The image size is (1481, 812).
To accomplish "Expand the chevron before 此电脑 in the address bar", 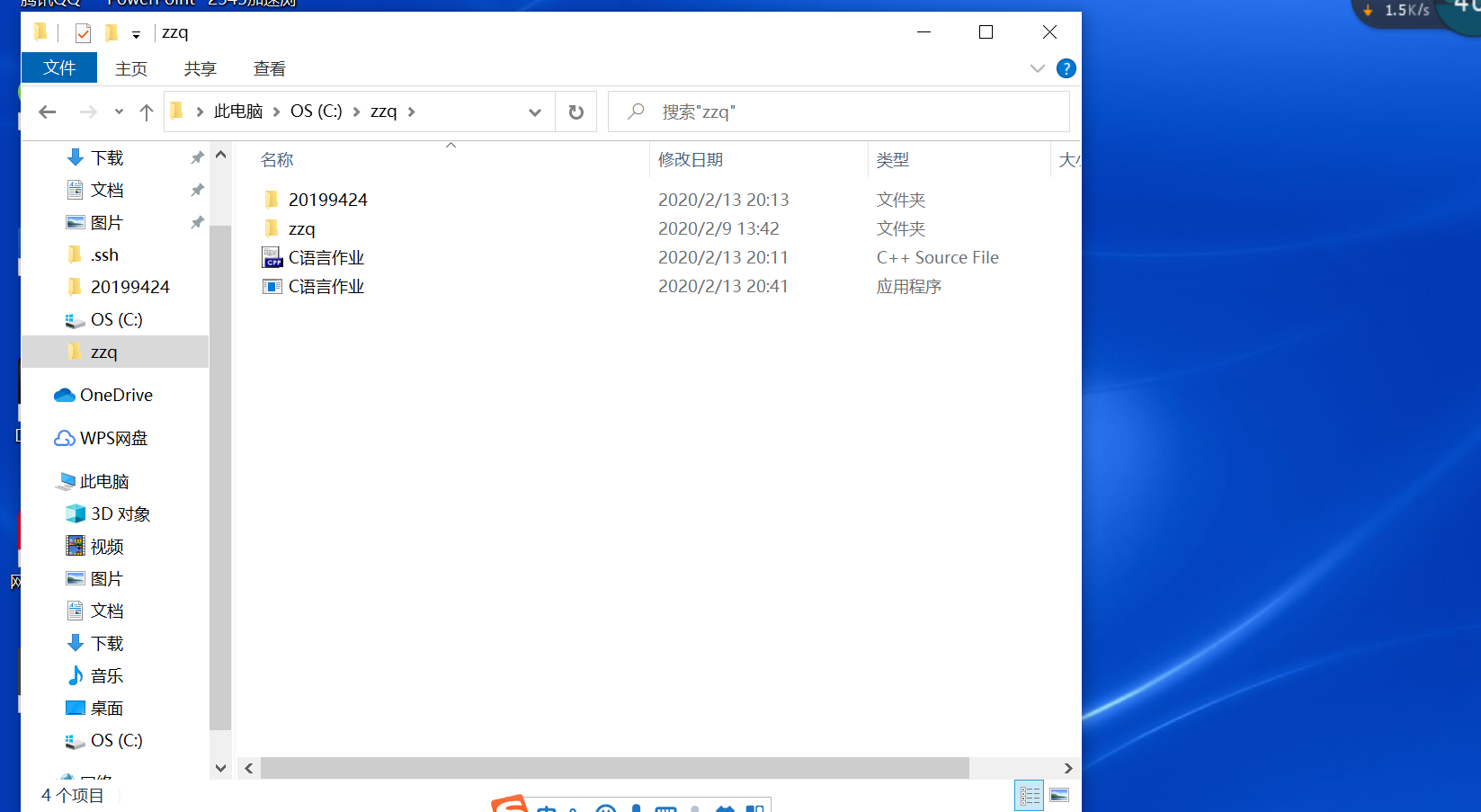I will (x=200, y=112).
